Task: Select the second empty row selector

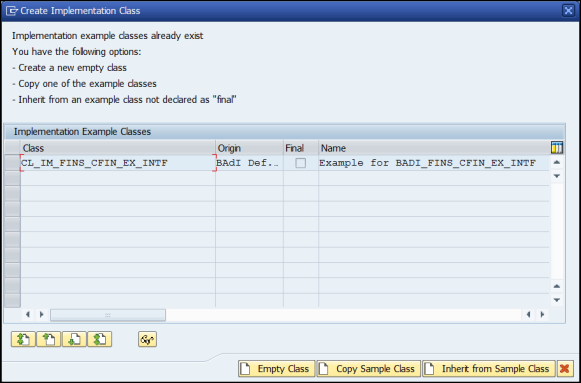Action: point(12,193)
